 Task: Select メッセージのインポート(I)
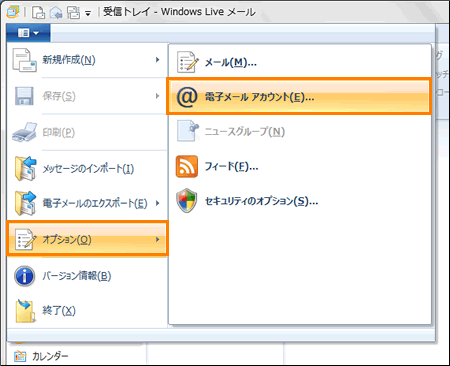coord(87,168)
